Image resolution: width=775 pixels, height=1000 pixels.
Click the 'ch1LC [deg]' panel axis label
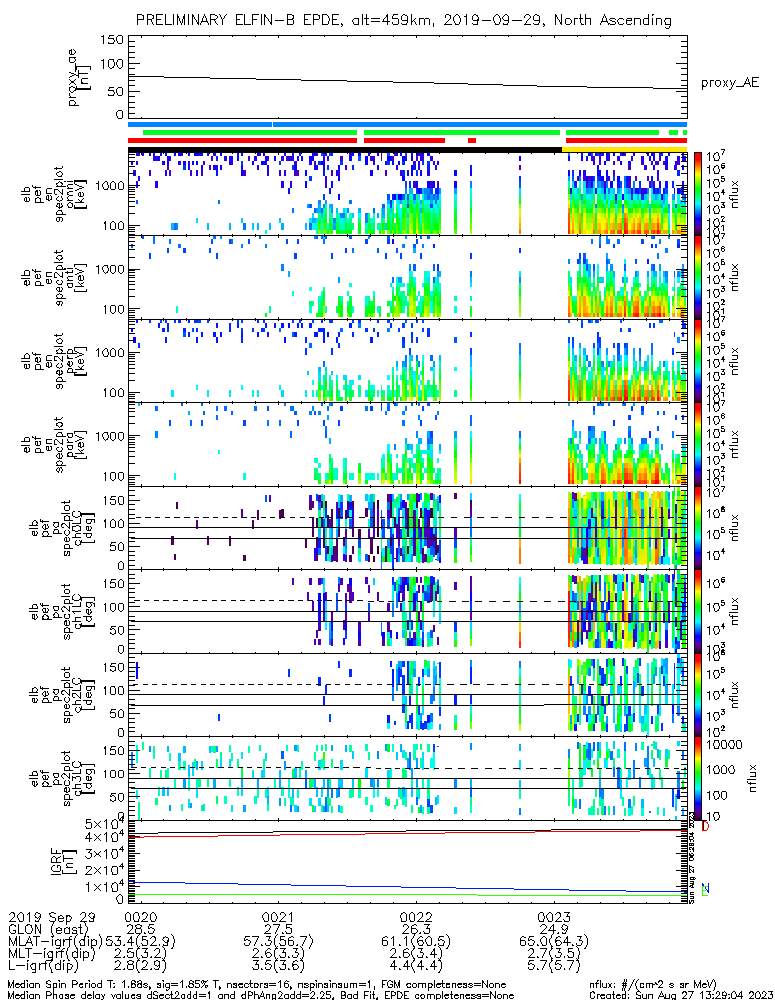point(84,612)
